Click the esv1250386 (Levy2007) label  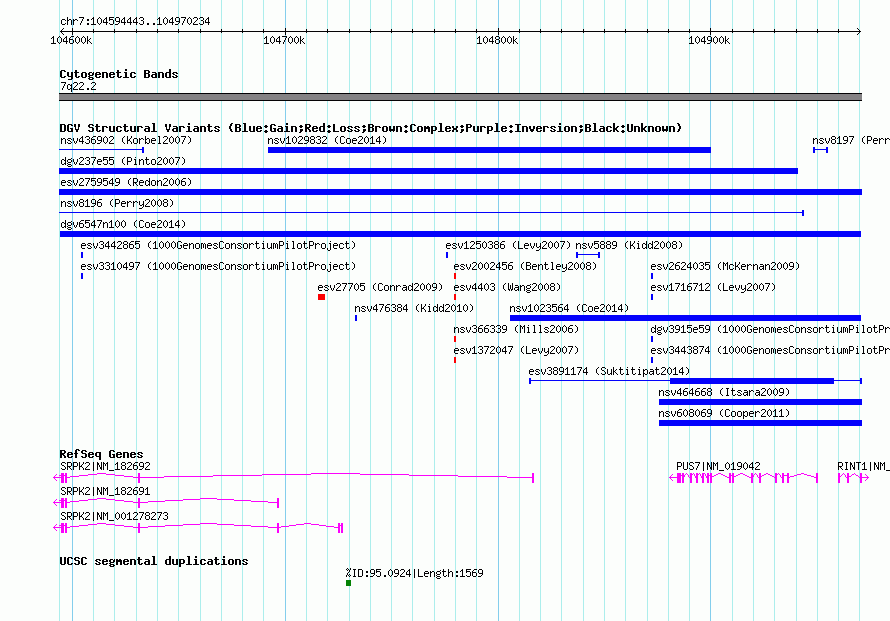click(x=508, y=245)
